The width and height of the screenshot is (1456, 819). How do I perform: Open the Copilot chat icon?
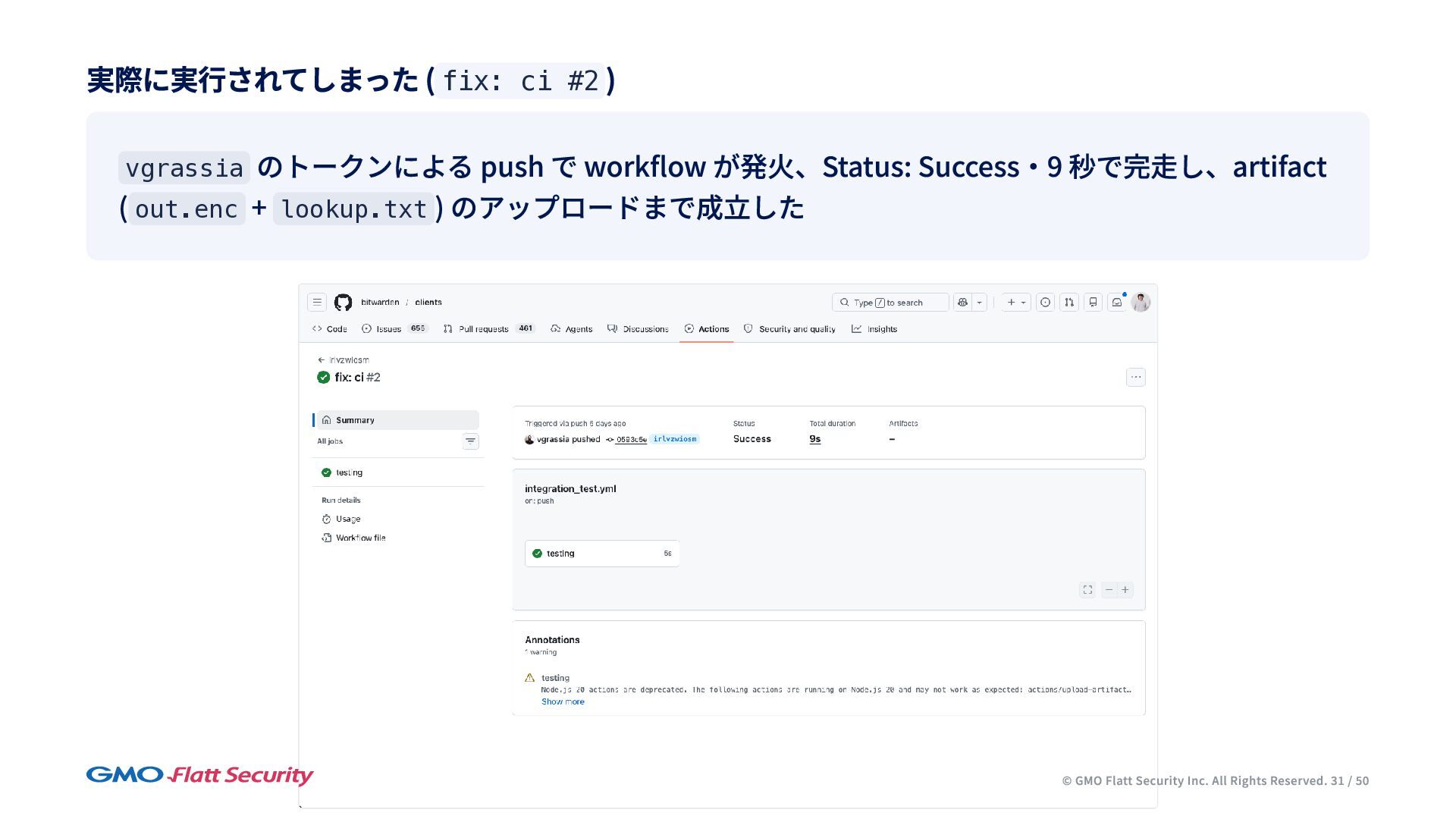(x=962, y=302)
